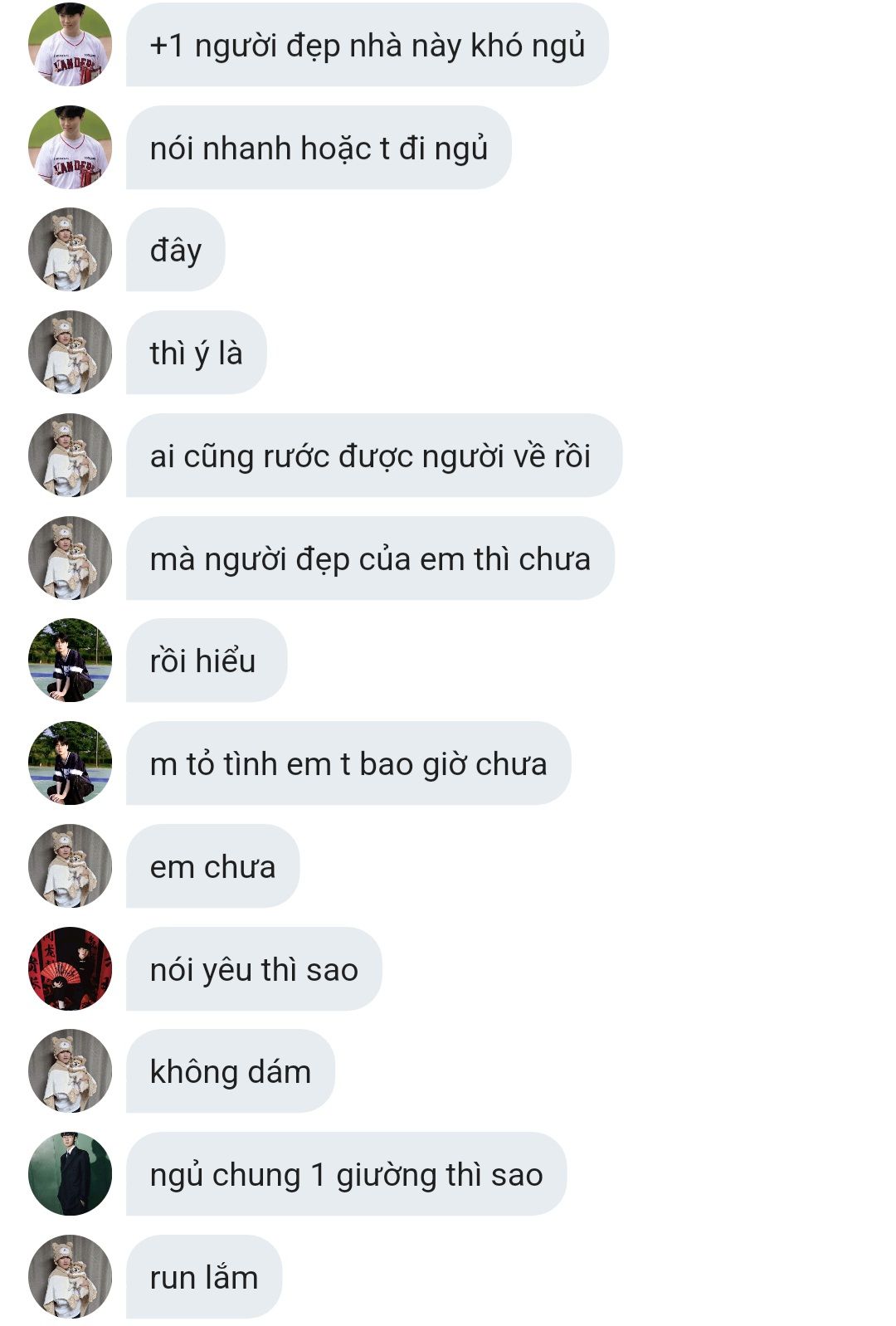Tap the "nói yêu thì sao" bubble
Screen dimensions: 896x1326
click(x=254, y=969)
